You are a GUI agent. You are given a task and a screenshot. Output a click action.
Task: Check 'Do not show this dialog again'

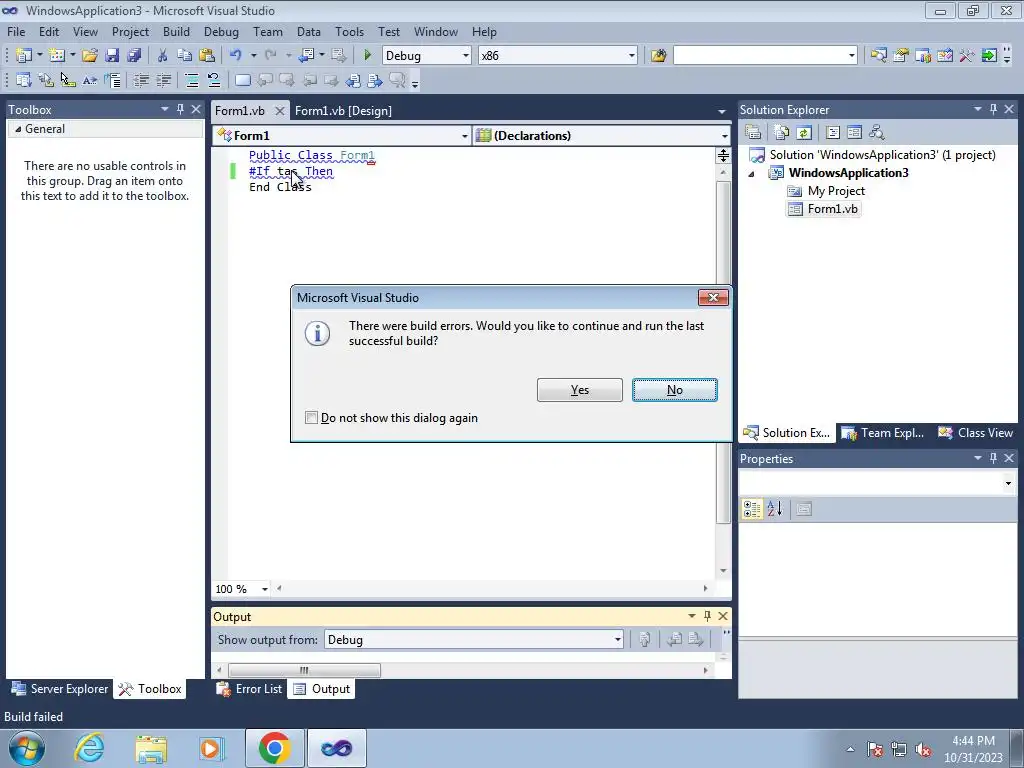pos(312,417)
